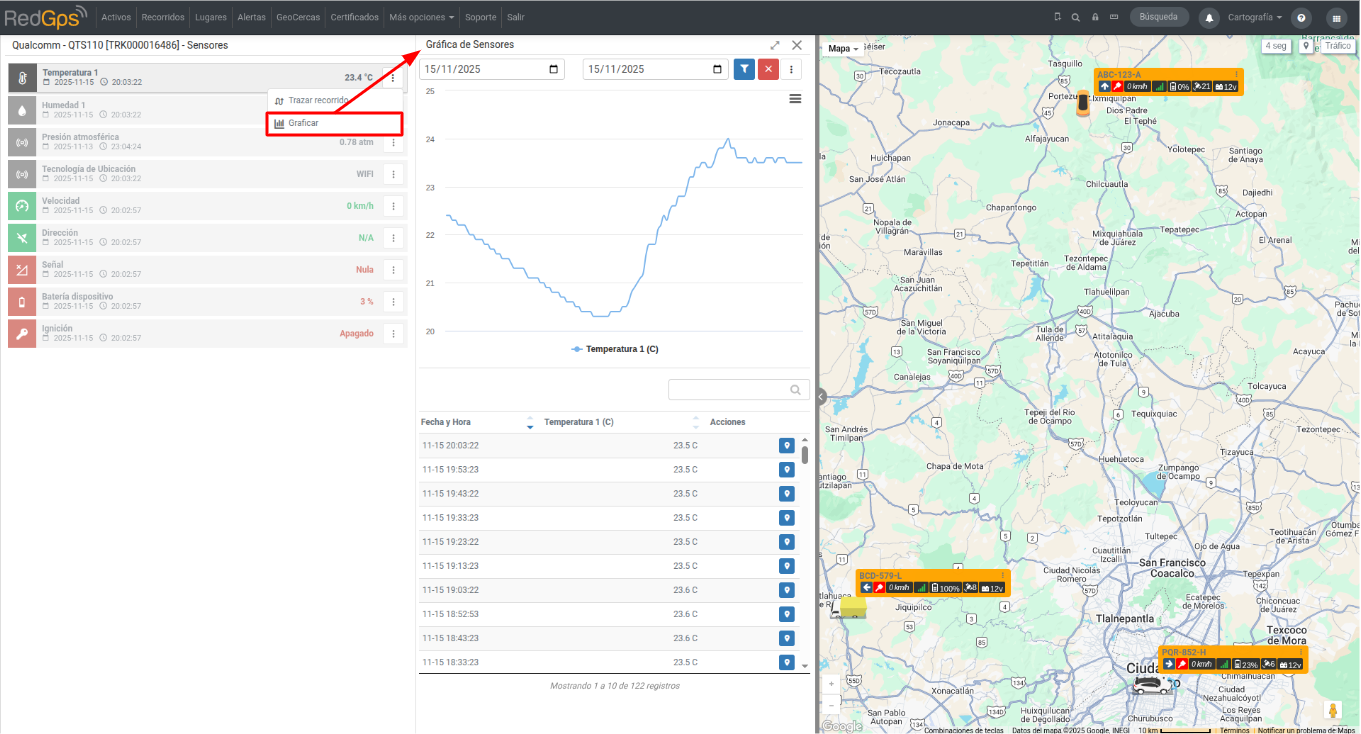Open the apps grid icon in header
The height and width of the screenshot is (734, 1361).
pos(1336,17)
